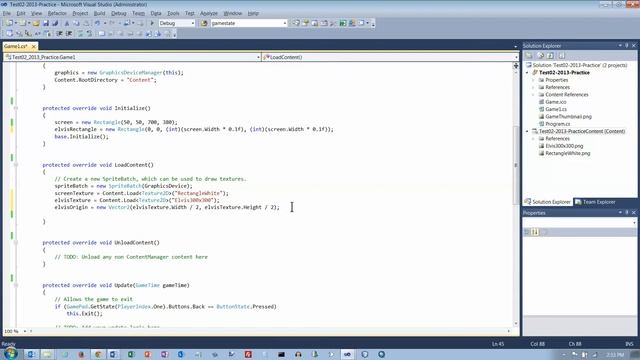Uncomment the selected lines icon
The height and width of the screenshot is (360, 640).
coord(89,34)
